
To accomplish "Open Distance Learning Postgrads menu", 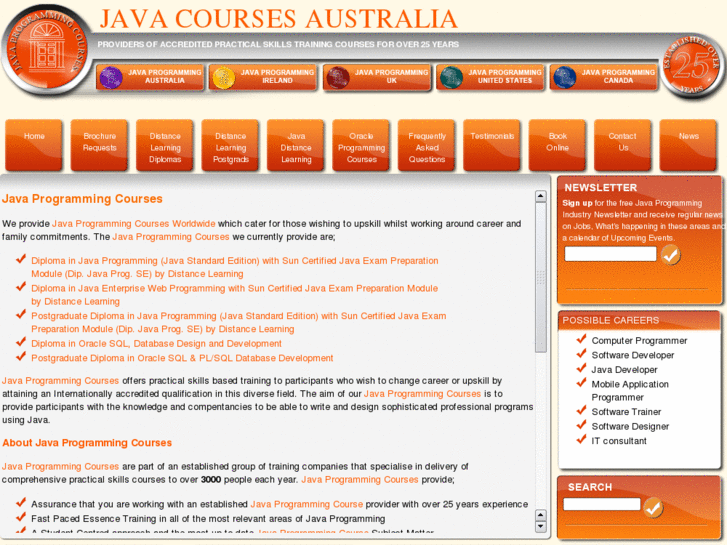I will [x=230, y=146].
